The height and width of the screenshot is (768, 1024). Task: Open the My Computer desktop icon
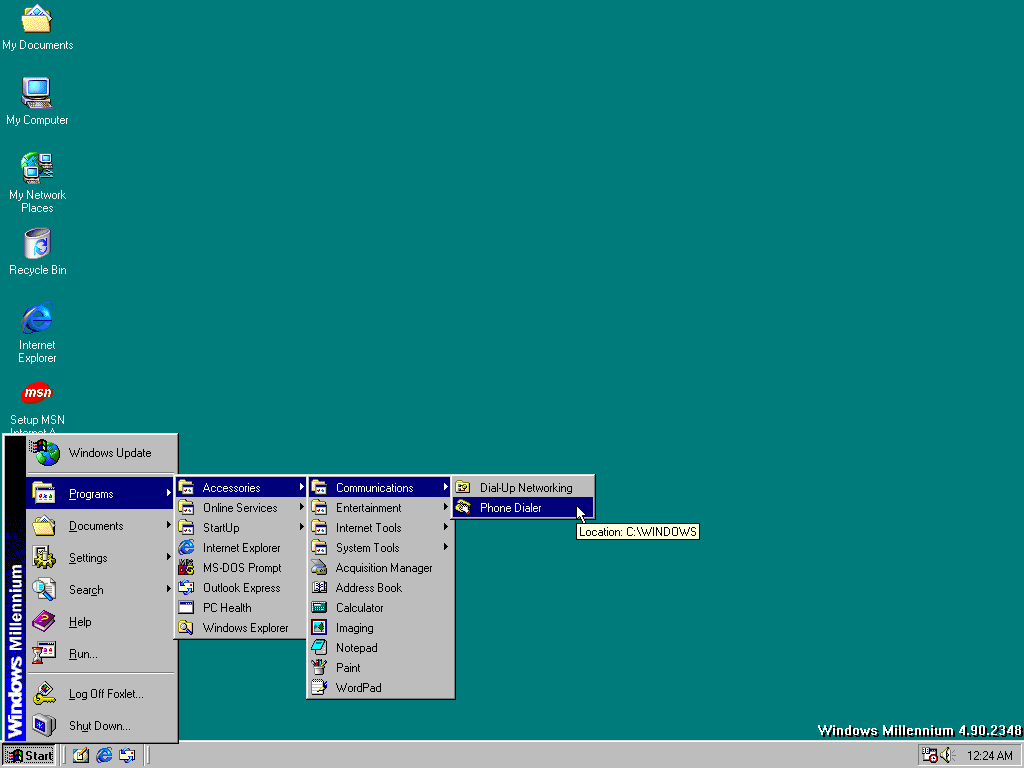37,94
